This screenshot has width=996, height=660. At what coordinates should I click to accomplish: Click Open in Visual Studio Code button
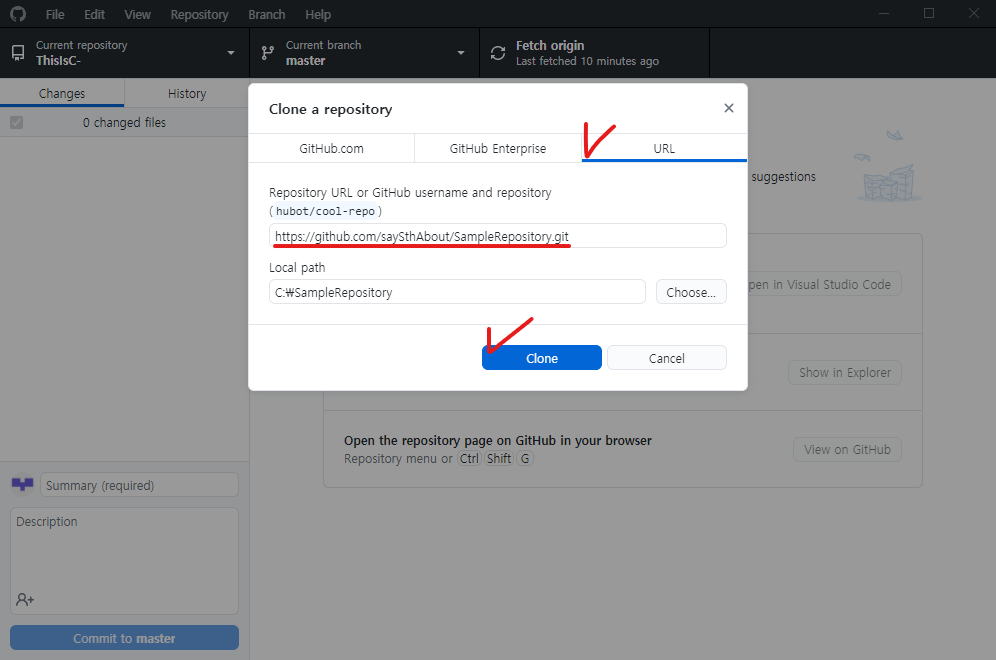click(824, 284)
